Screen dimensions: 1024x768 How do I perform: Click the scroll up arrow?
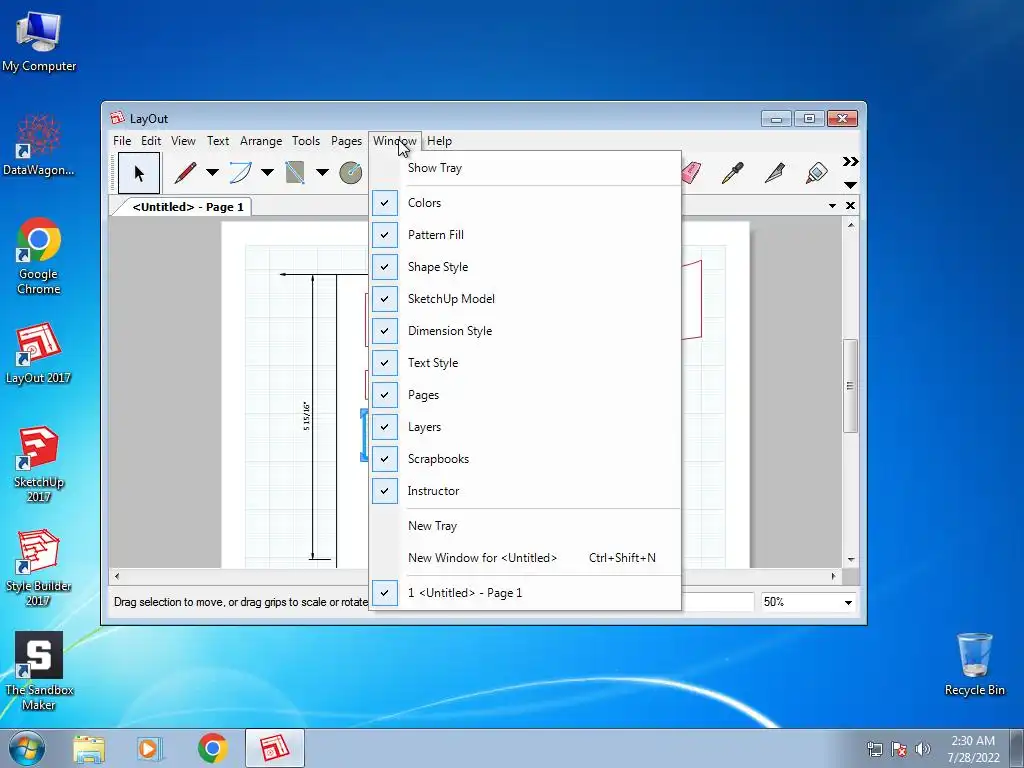pyautogui.click(x=851, y=225)
